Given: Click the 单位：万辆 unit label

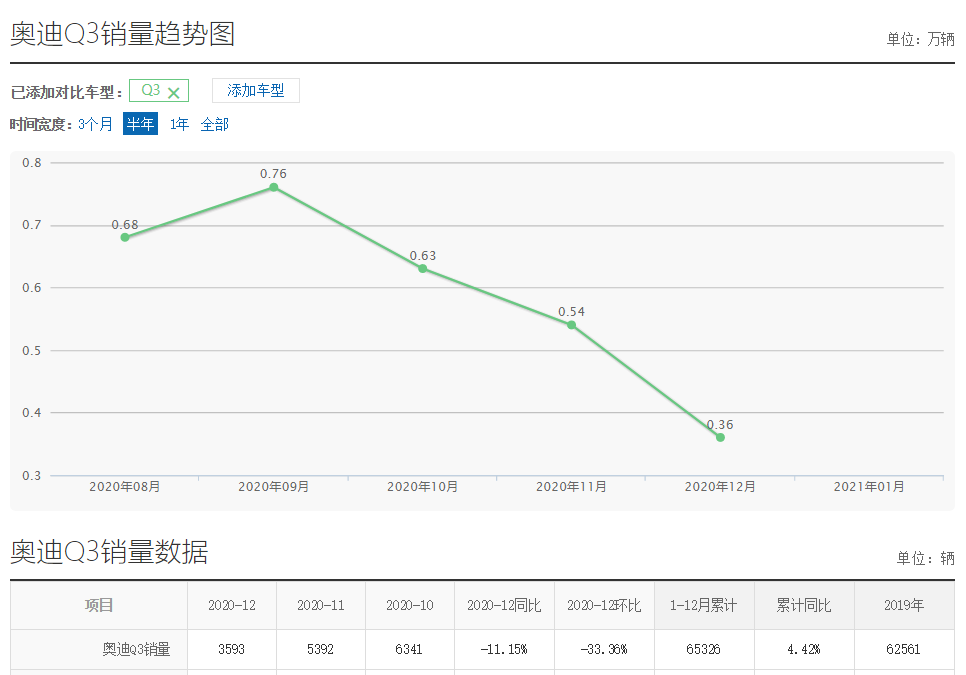Looking at the screenshot, I should pos(920,39).
